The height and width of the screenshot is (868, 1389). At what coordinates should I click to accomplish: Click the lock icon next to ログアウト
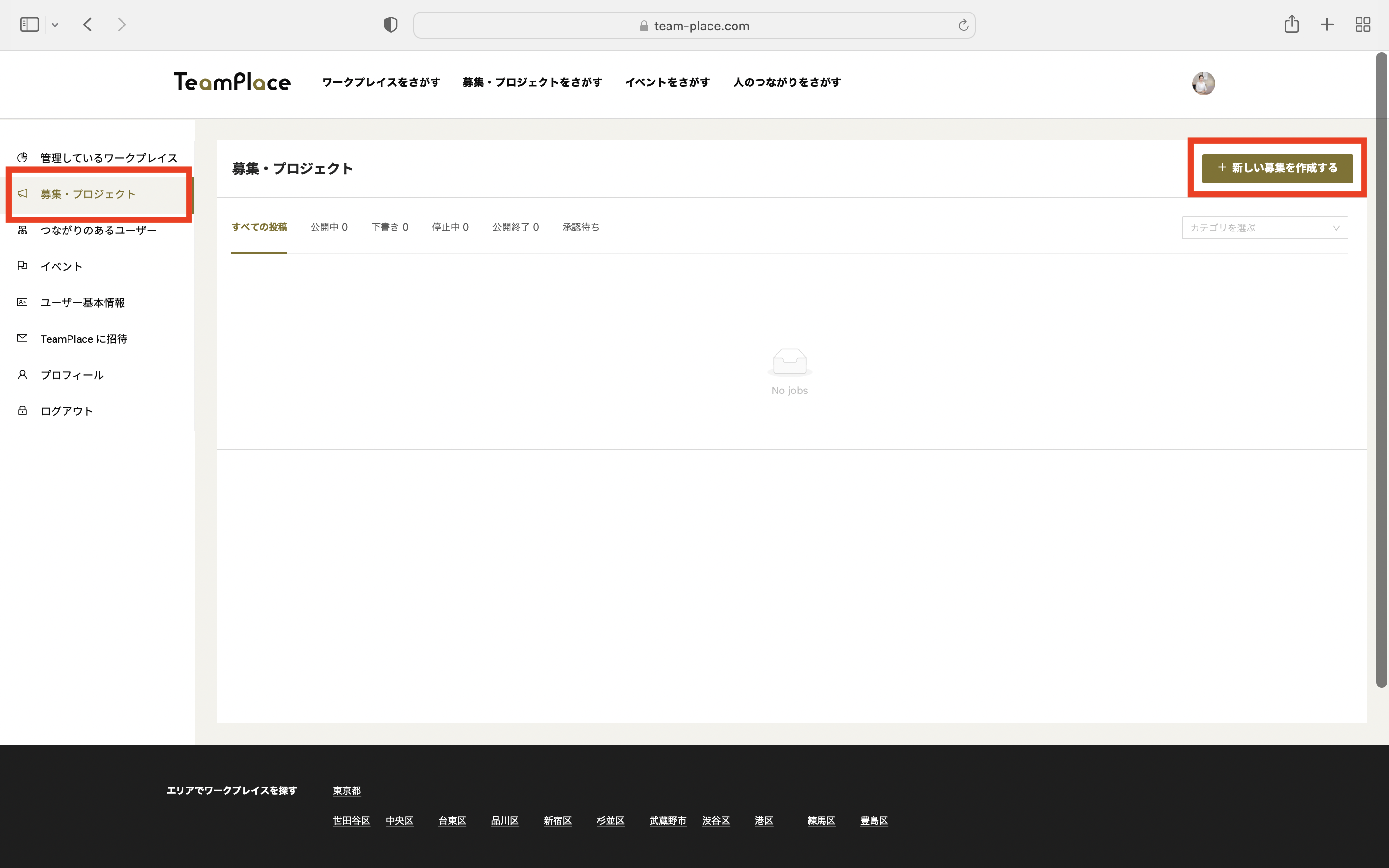click(22, 410)
